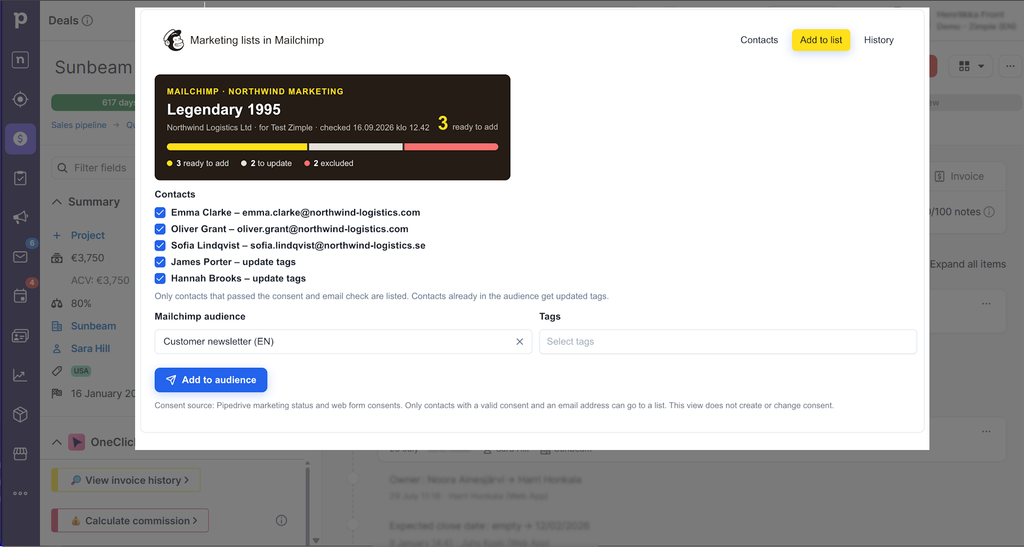
Task: Click the Legendary 1995 deal title
Action: click(x=223, y=110)
